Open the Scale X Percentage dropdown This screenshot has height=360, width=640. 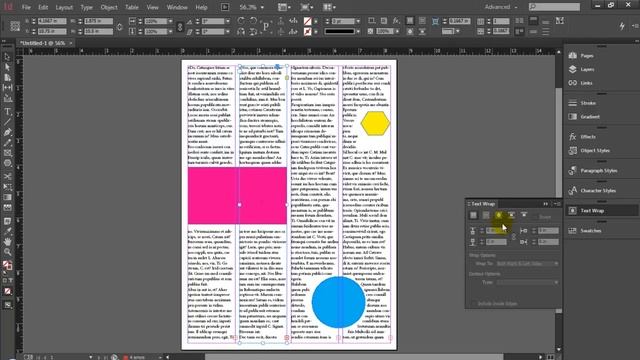point(170,21)
